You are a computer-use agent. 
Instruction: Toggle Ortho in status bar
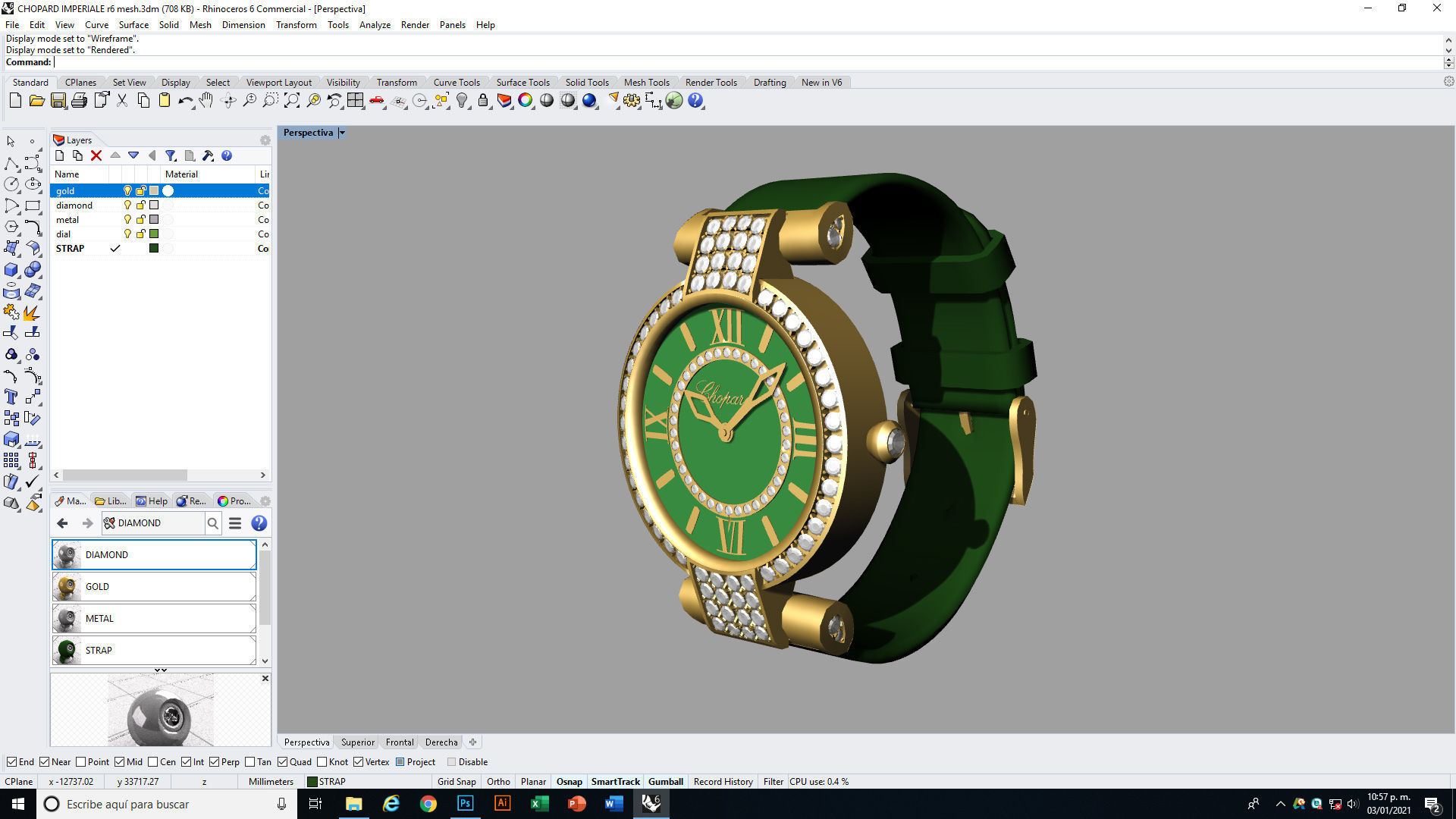pos(498,782)
